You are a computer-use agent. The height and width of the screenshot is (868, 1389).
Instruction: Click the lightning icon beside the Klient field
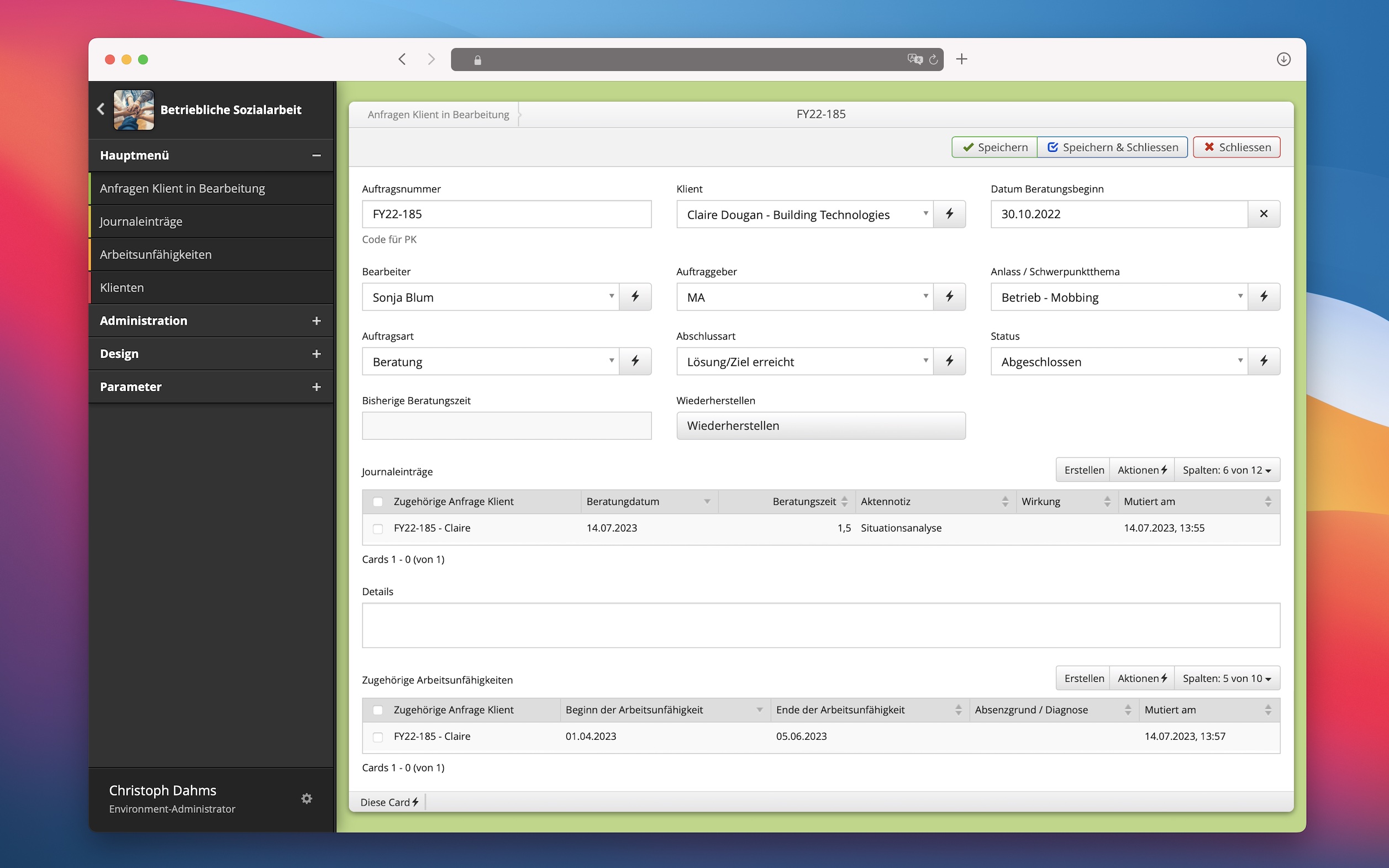pyautogui.click(x=949, y=214)
